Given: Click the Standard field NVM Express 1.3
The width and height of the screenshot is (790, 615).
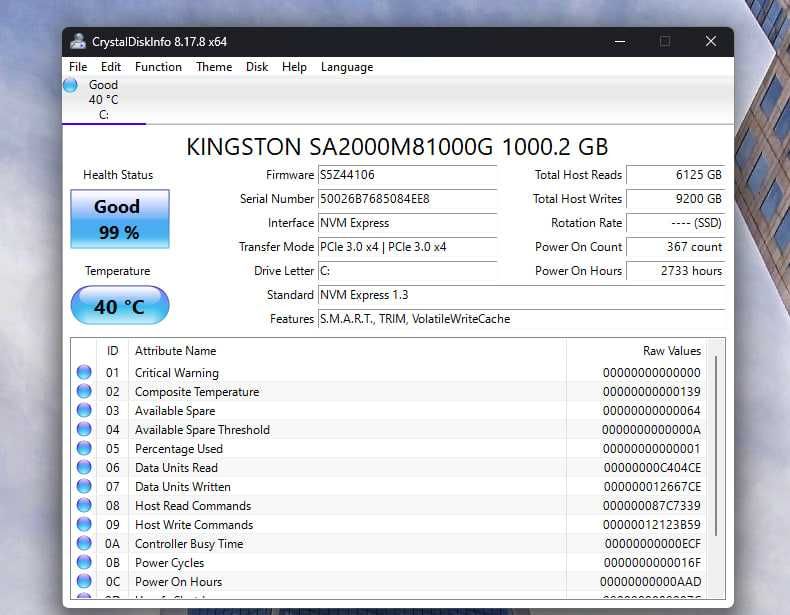Looking at the screenshot, I should [522, 295].
